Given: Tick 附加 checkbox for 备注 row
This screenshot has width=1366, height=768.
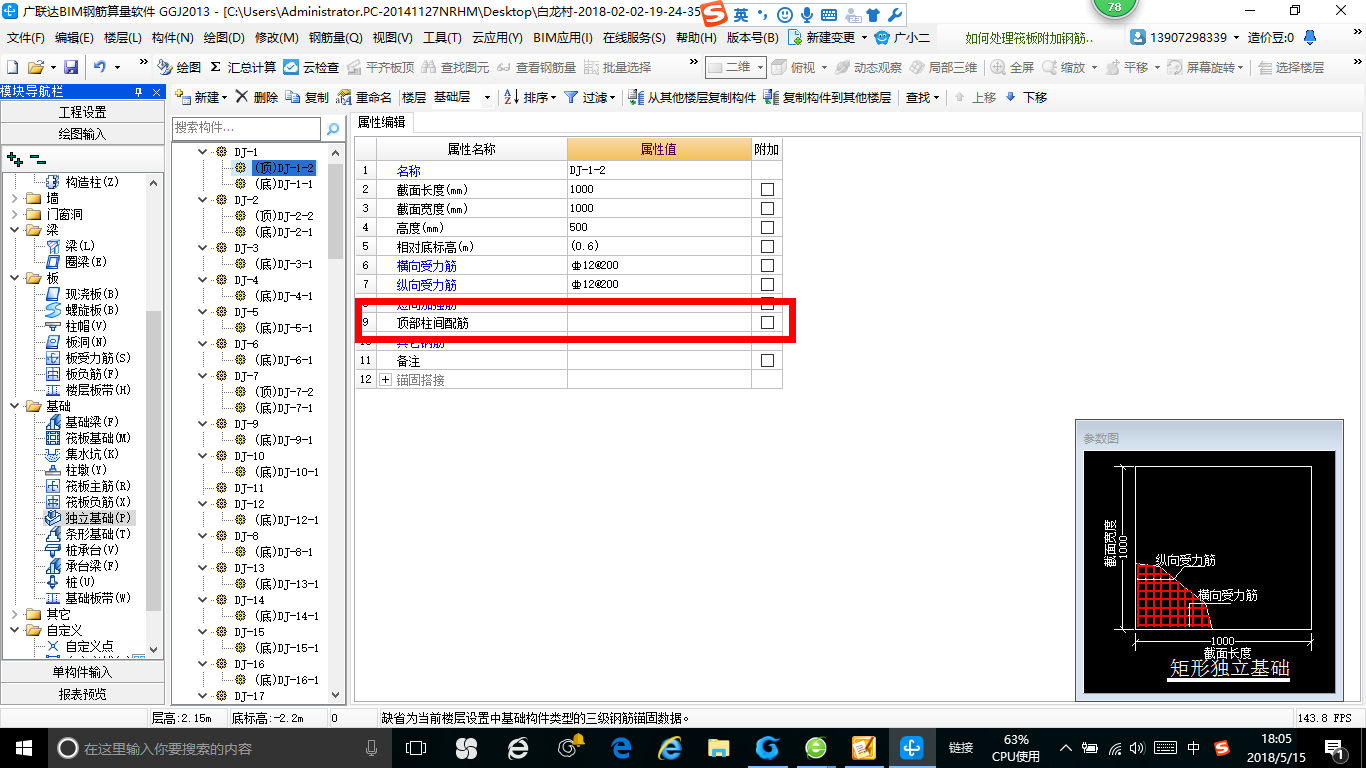Looking at the screenshot, I should [767, 360].
